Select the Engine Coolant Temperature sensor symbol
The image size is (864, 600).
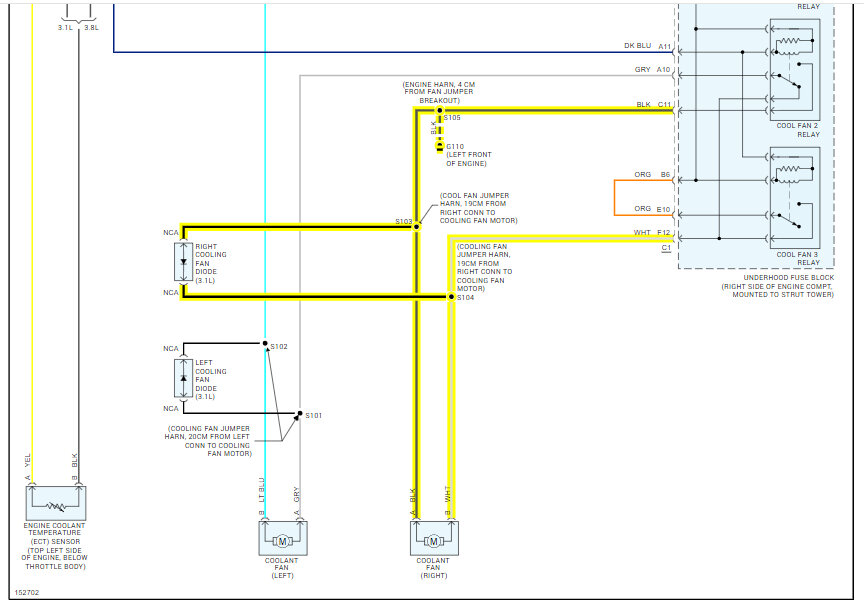tap(56, 503)
